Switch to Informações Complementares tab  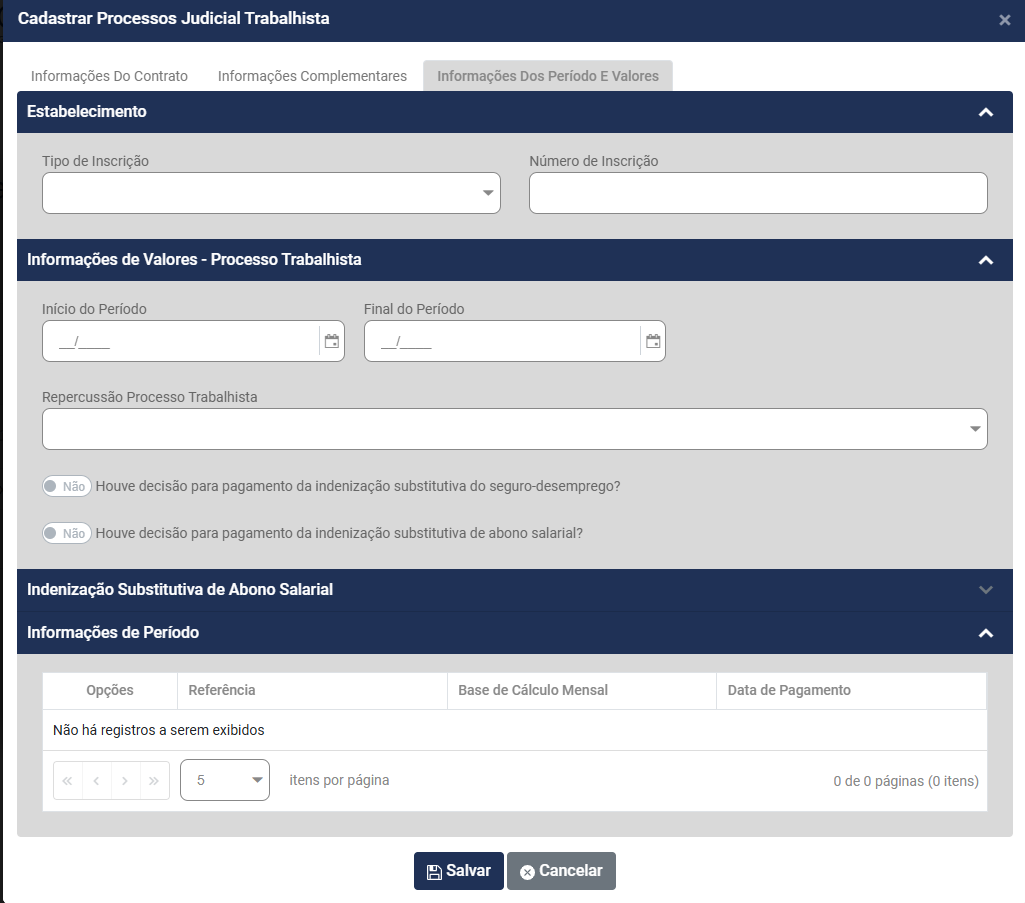[312, 76]
